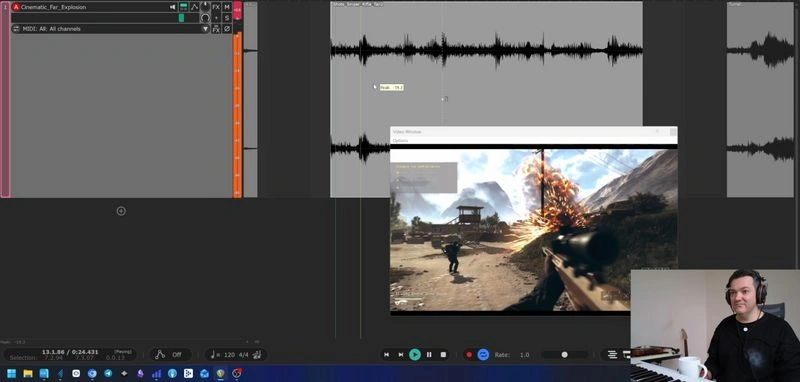Stop playback in transport bar

[443, 354]
